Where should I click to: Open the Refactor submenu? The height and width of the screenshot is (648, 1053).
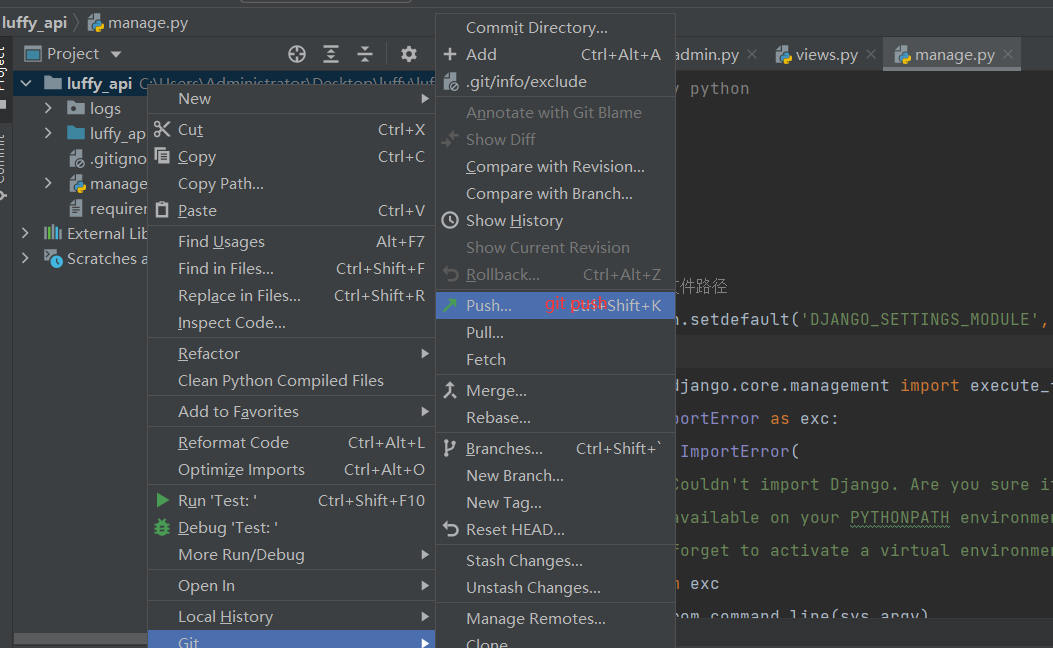tap(291, 353)
